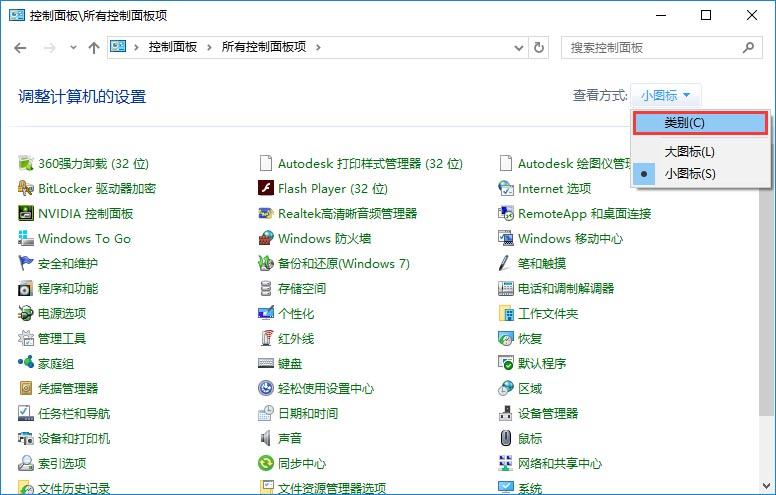The height and width of the screenshot is (495, 776).
Task: Click the BitLocker 驱动器加密 icon
Action: (x=25, y=188)
